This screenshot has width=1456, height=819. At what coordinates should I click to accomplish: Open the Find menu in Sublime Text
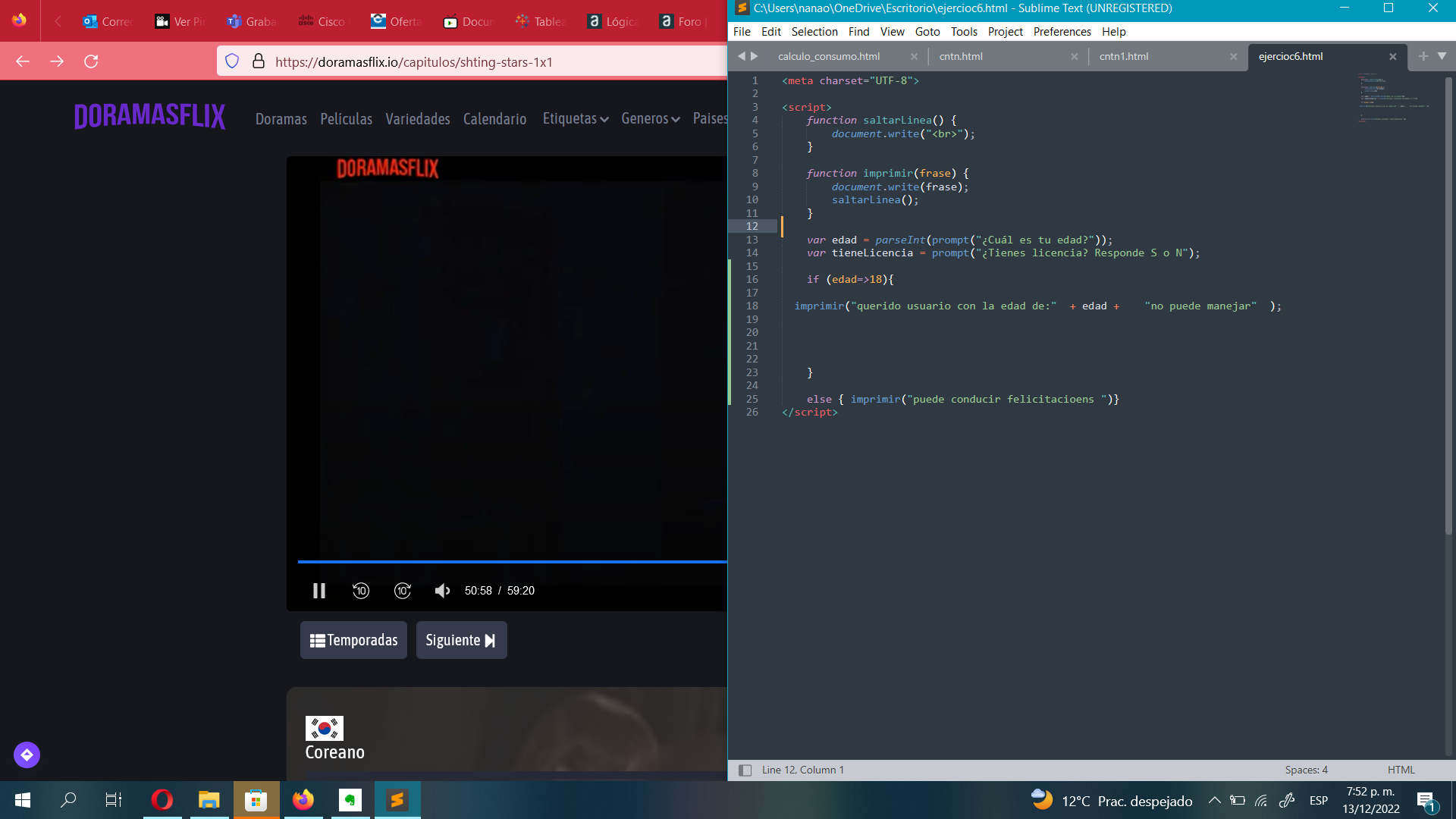click(858, 32)
